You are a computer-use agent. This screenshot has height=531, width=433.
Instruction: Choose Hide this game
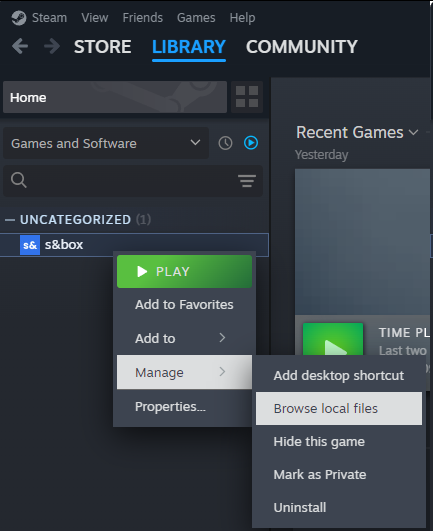point(339,442)
